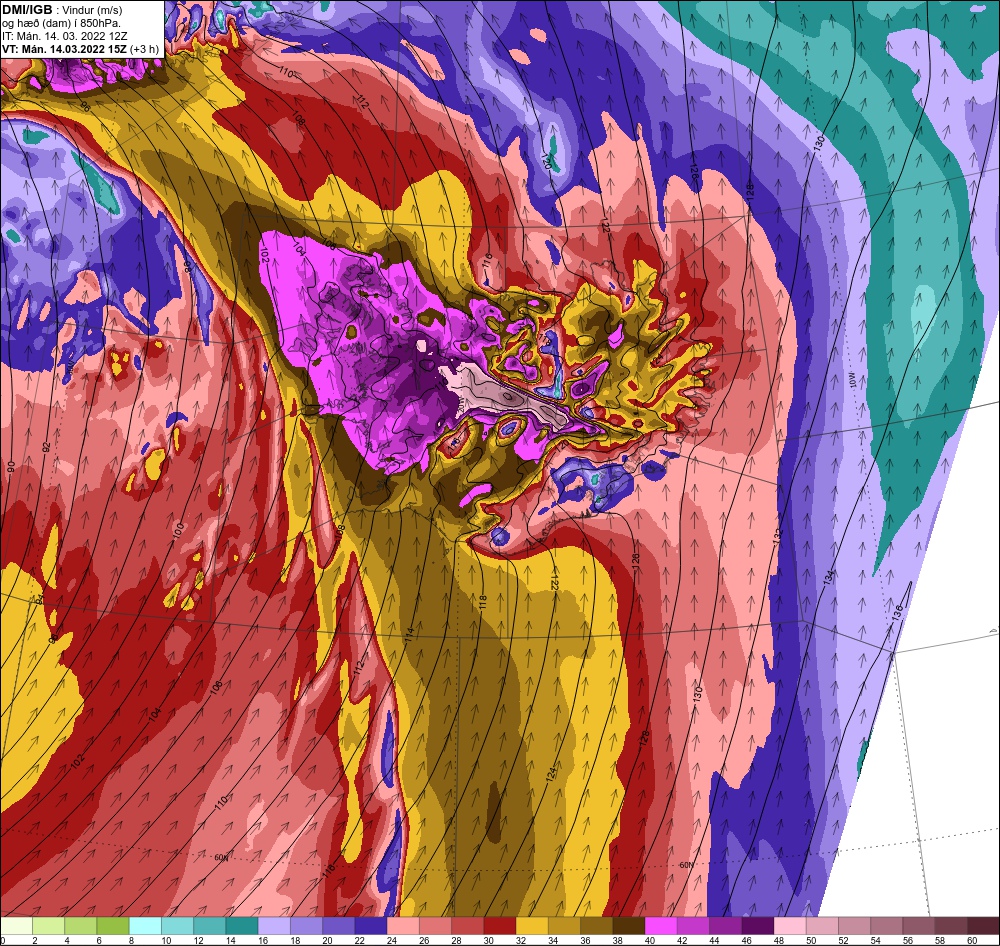The image size is (1000, 946).
Task: Select legend scale value '32'
Action: (x=520, y=940)
